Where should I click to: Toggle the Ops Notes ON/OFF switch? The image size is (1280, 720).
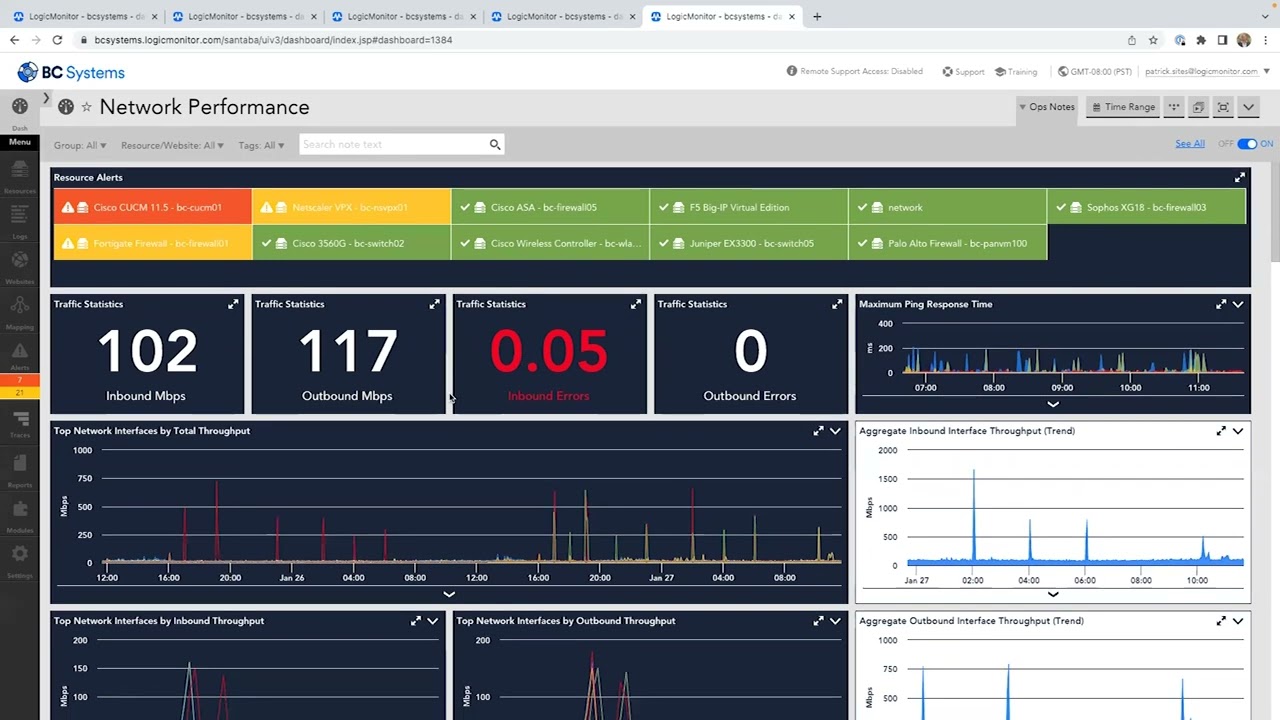[1246, 144]
